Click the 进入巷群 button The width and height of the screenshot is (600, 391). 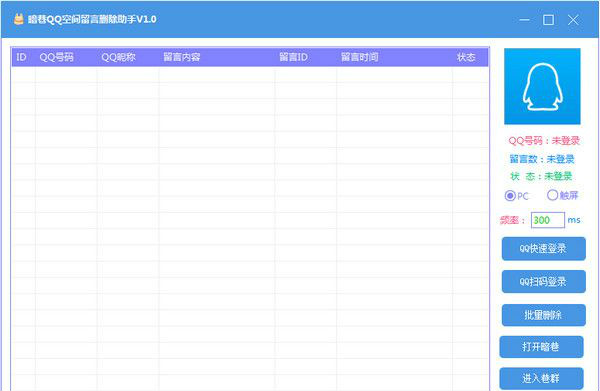pyautogui.click(x=541, y=379)
